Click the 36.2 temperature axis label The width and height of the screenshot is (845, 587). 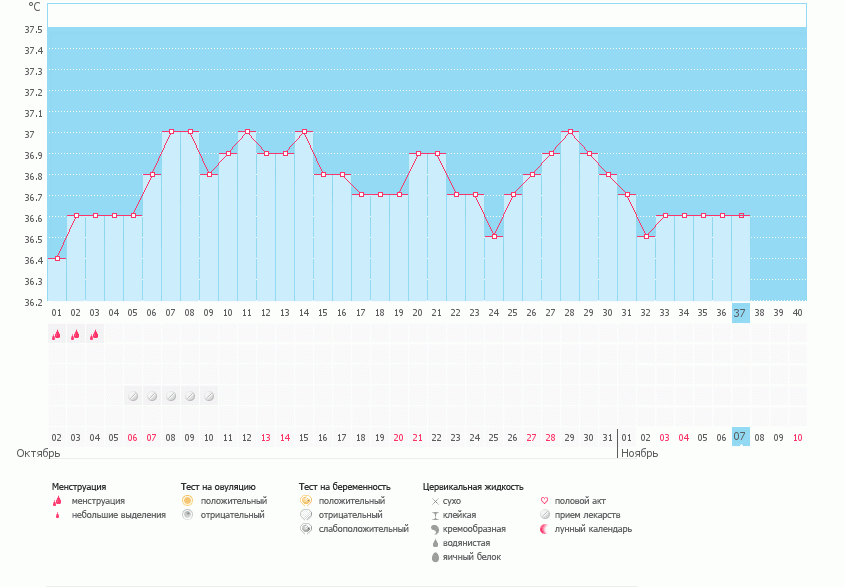pyautogui.click(x=33, y=302)
